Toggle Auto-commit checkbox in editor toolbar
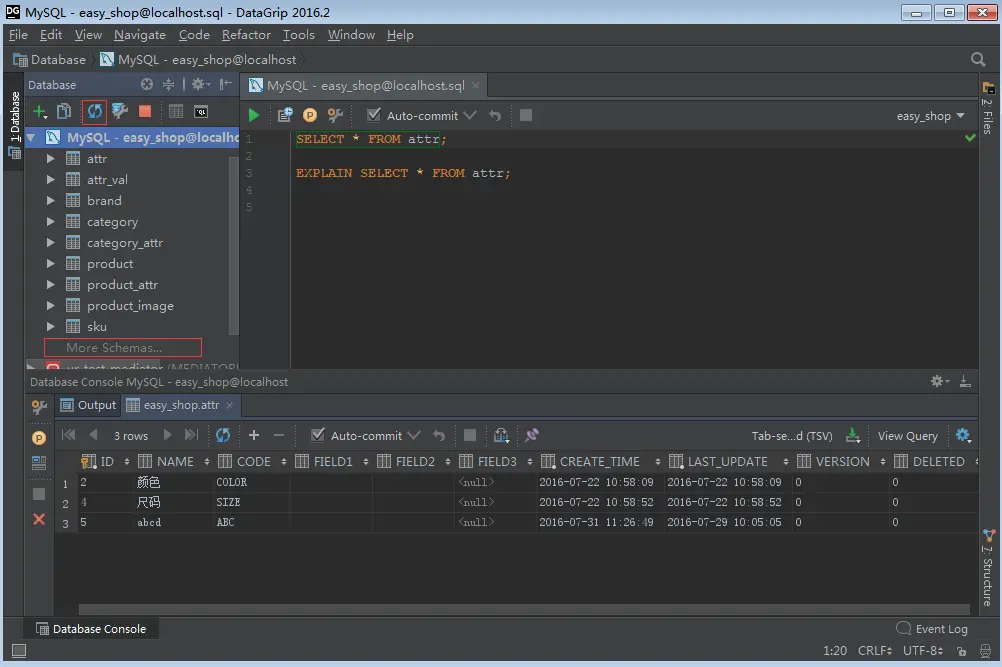This screenshot has height=667, width=1002. click(374, 115)
